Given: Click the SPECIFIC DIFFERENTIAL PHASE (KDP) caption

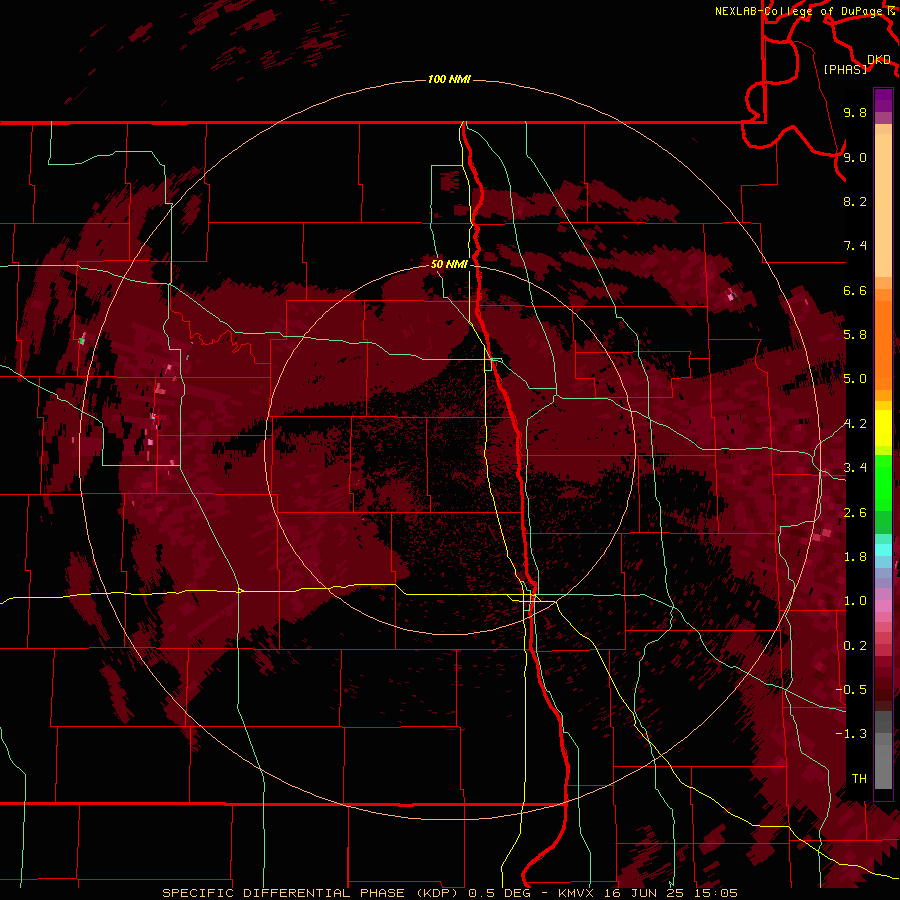Looking at the screenshot, I should (x=309, y=893).
